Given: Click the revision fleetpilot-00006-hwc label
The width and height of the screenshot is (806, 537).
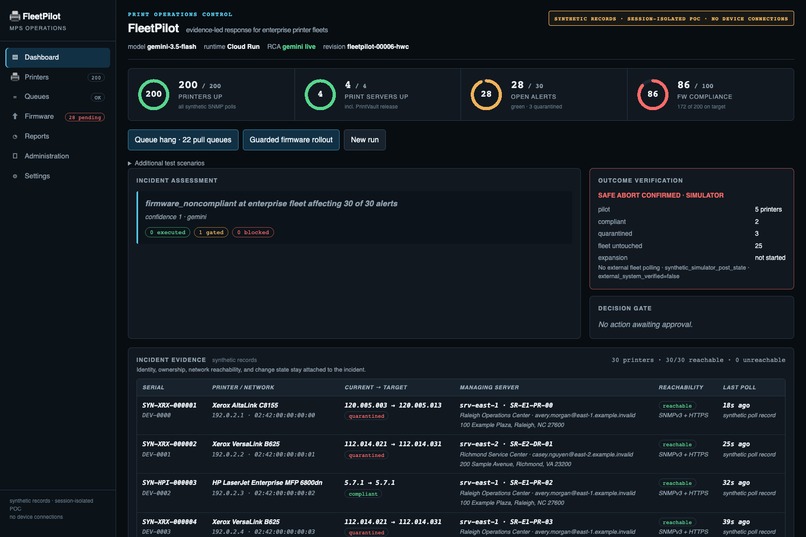Looking at the screenshot, I should [x=366, y=47].
